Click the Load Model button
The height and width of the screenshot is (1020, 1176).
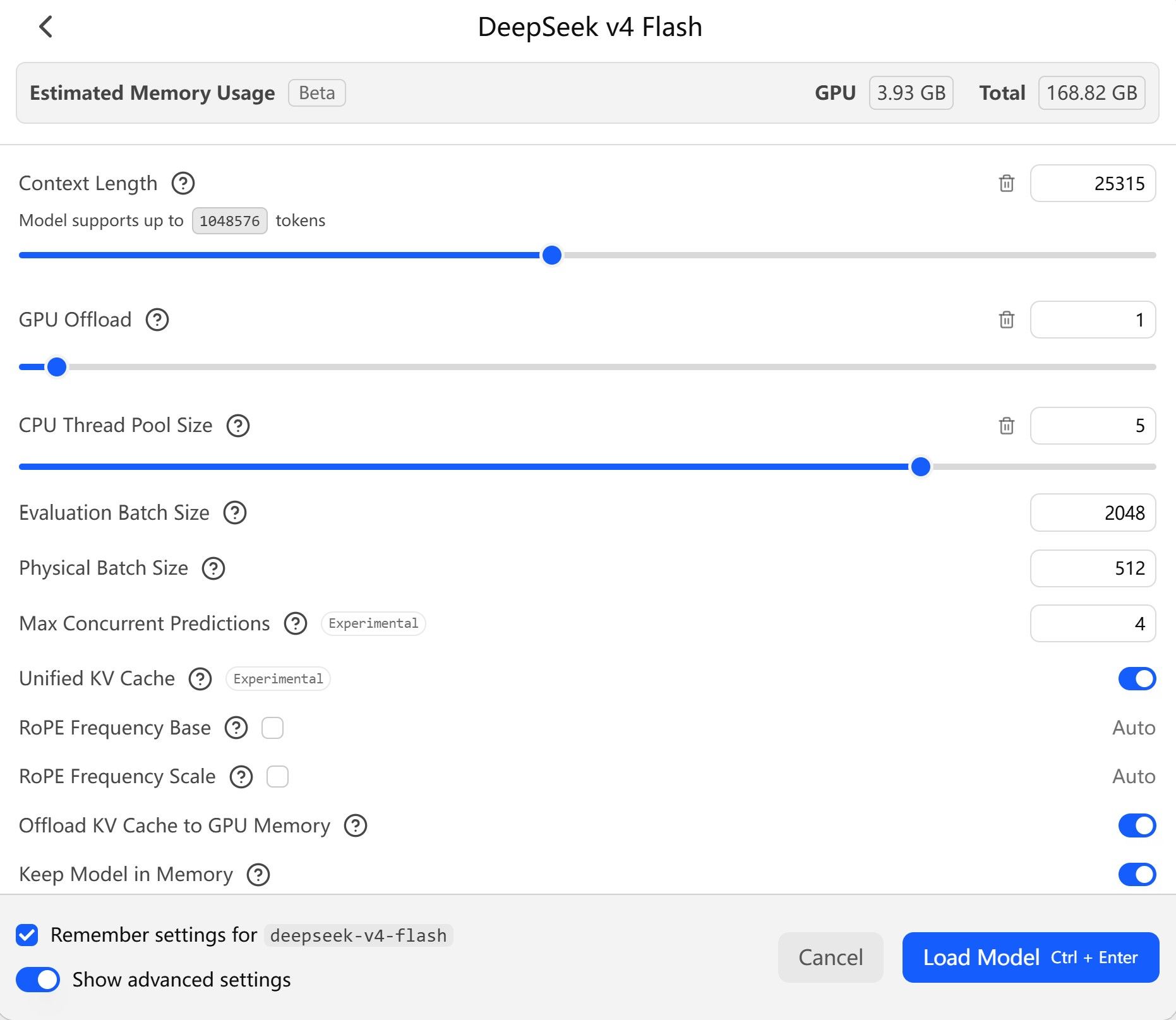1031,957
